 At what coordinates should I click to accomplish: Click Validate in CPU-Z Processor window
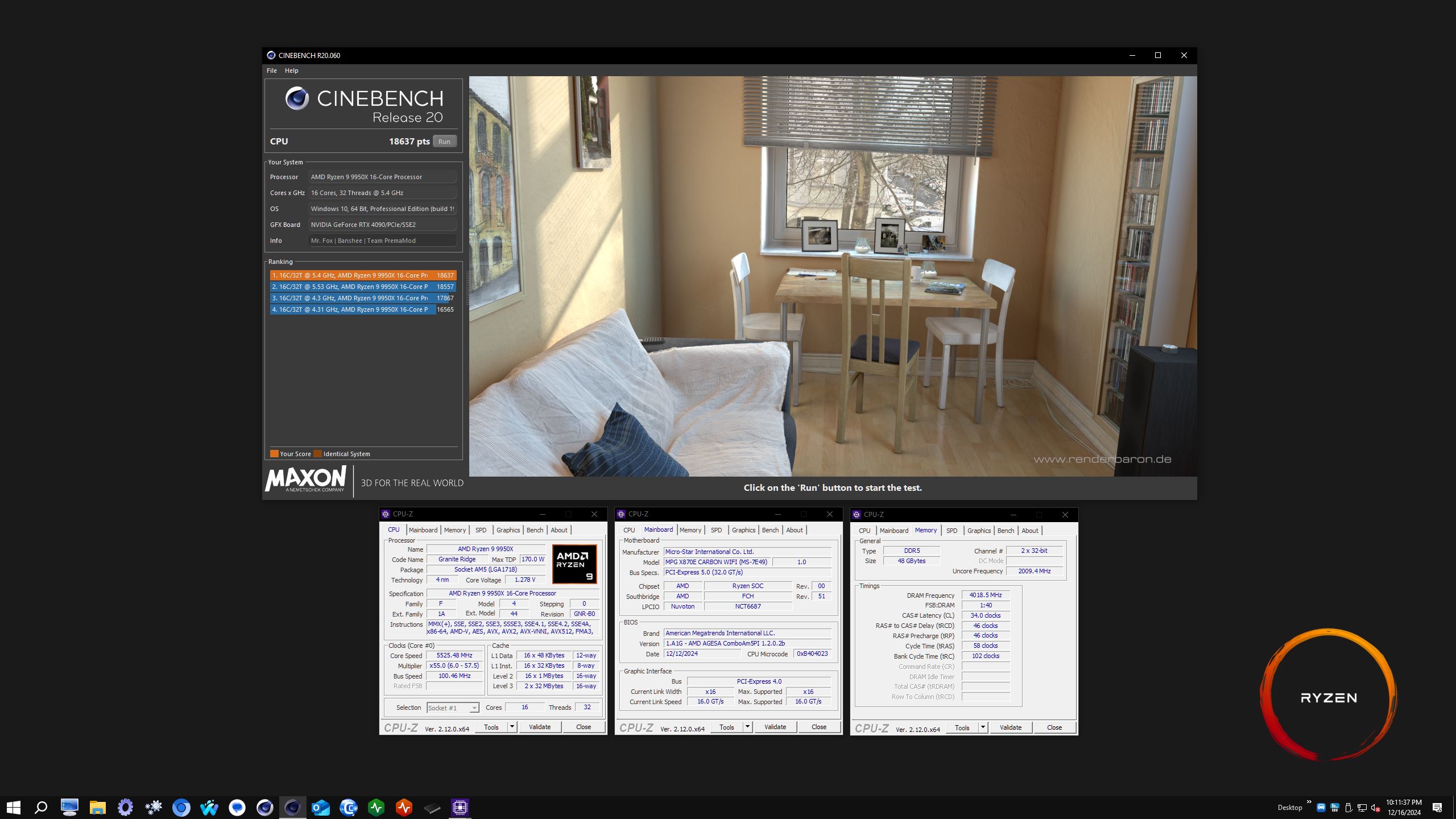coord(540,726)
